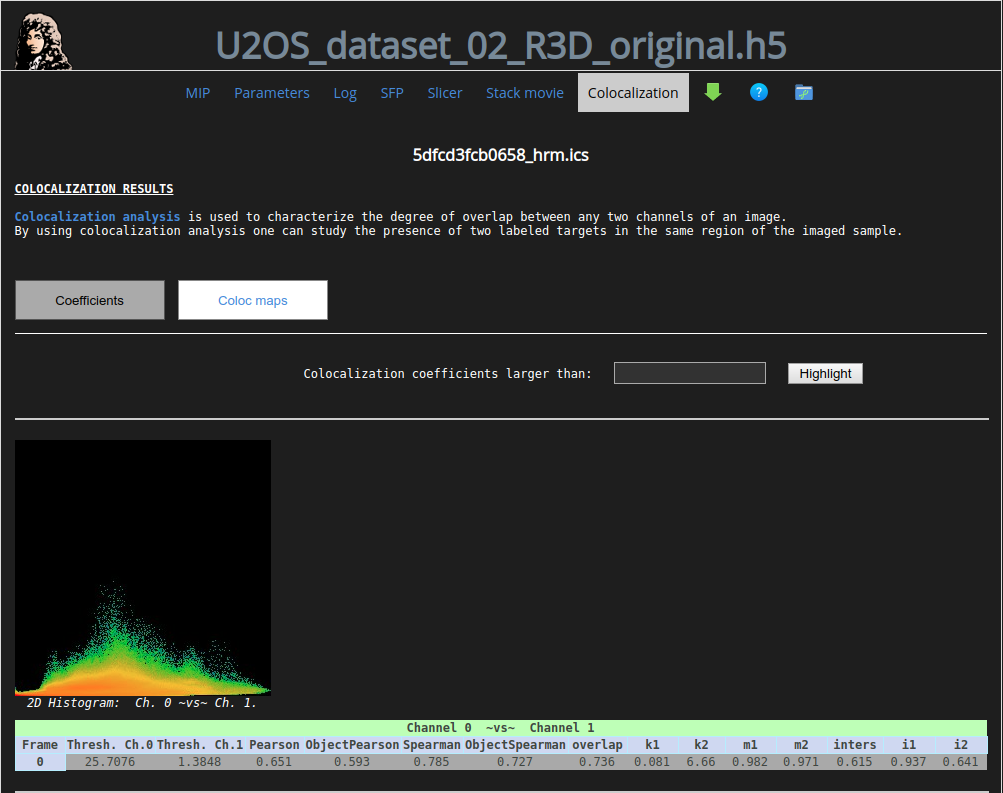Screen dimensions: 1003x793
Task: Click the green download arrow icon
Action: click(712, 92)
